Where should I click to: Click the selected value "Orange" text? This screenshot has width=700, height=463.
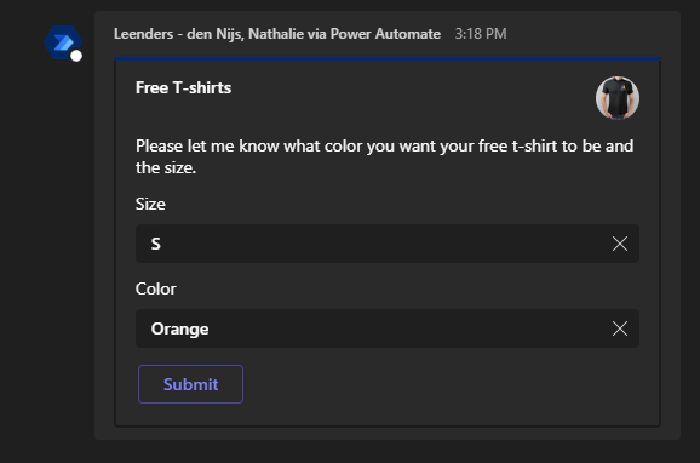[180, 329]
